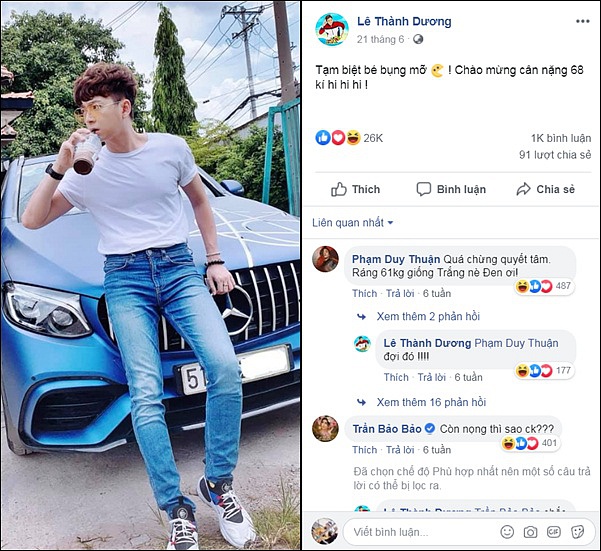Screen dimensions: 601x551
Task: Click Chia sẻ to share post
Action: coord(545,189)
